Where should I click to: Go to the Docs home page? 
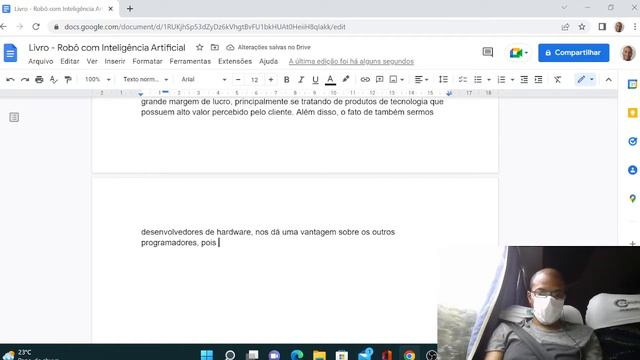[x=10, y=53]
